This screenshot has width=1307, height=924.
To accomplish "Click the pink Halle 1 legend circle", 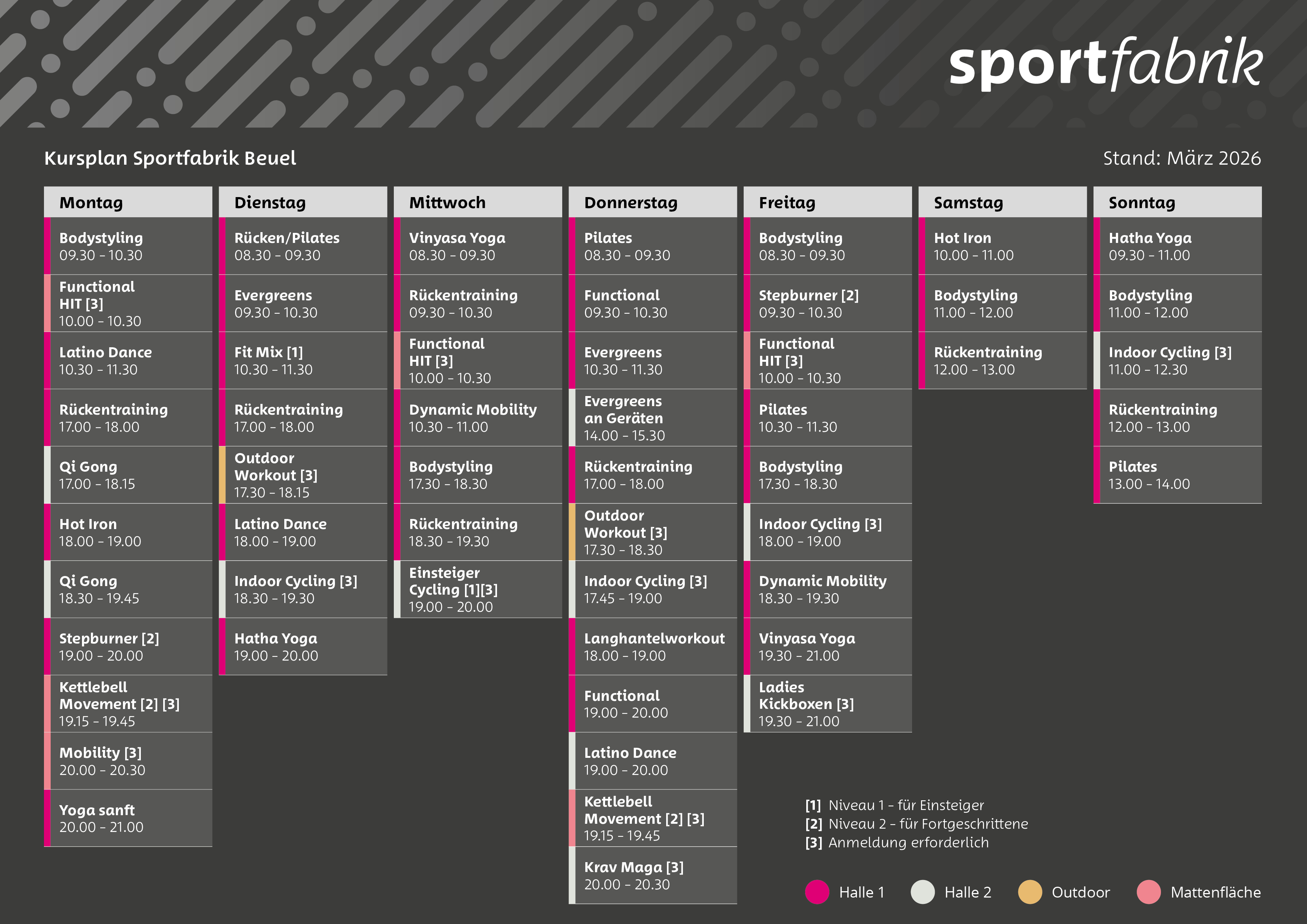I will coord(817,892).
